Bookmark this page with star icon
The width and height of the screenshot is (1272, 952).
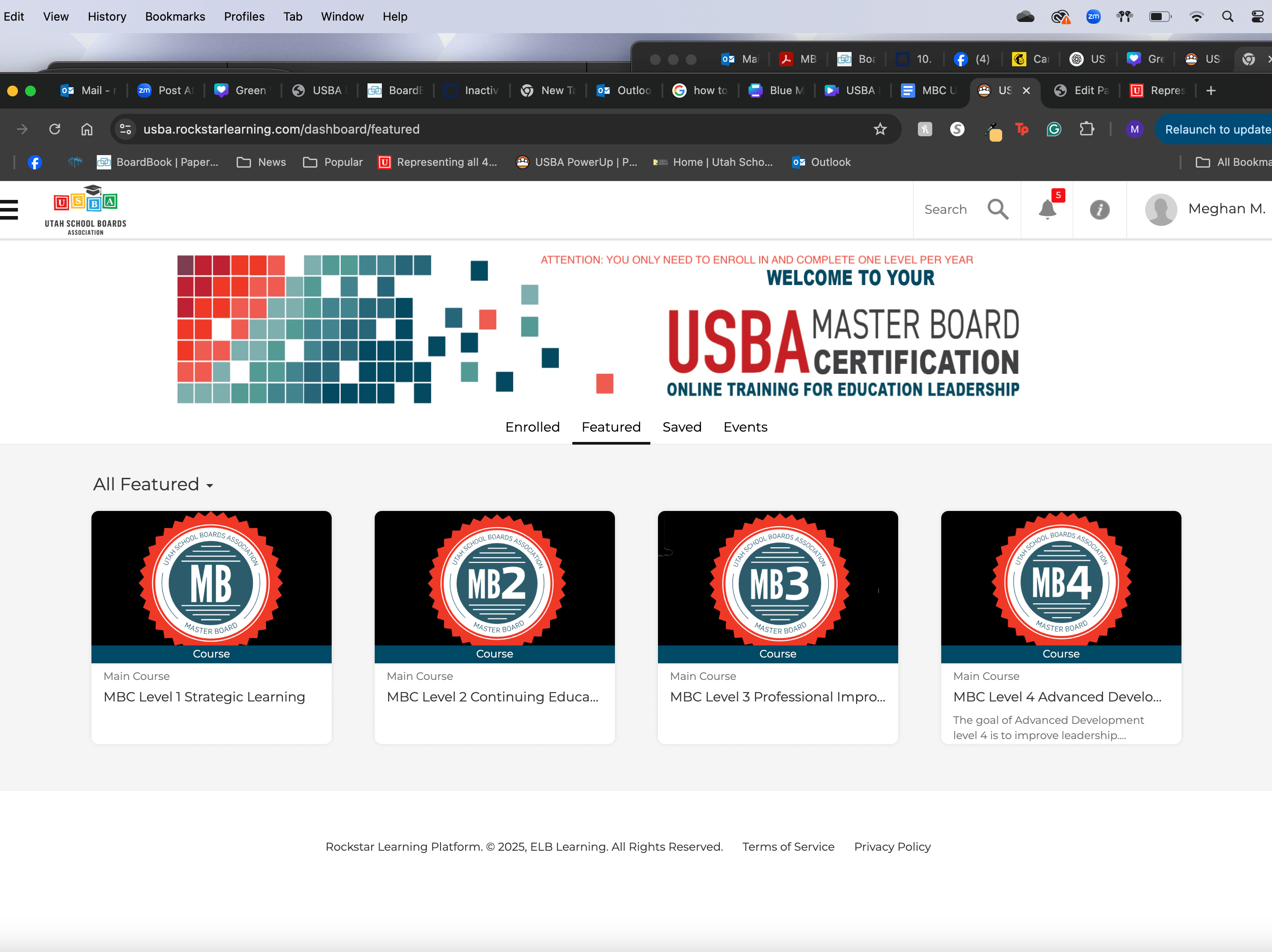click(x=880, y=129)
